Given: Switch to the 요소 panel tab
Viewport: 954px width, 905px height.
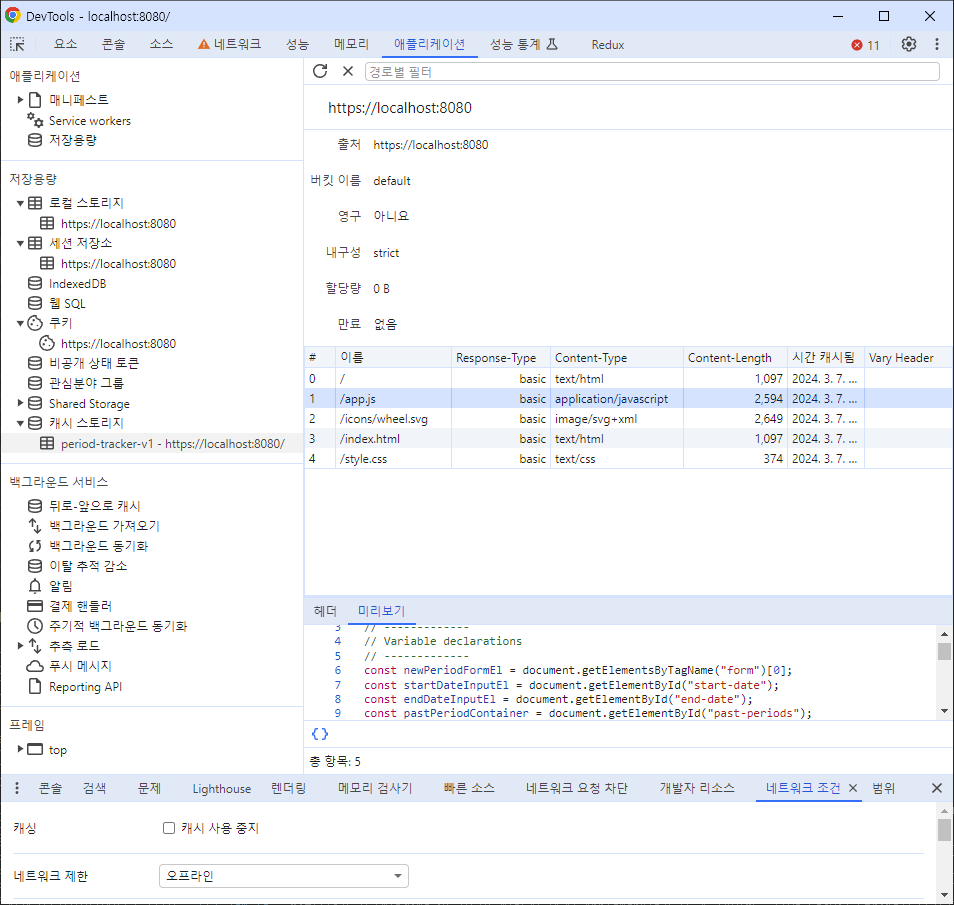Looking at the screenshot, I should [x=65, y=44].
